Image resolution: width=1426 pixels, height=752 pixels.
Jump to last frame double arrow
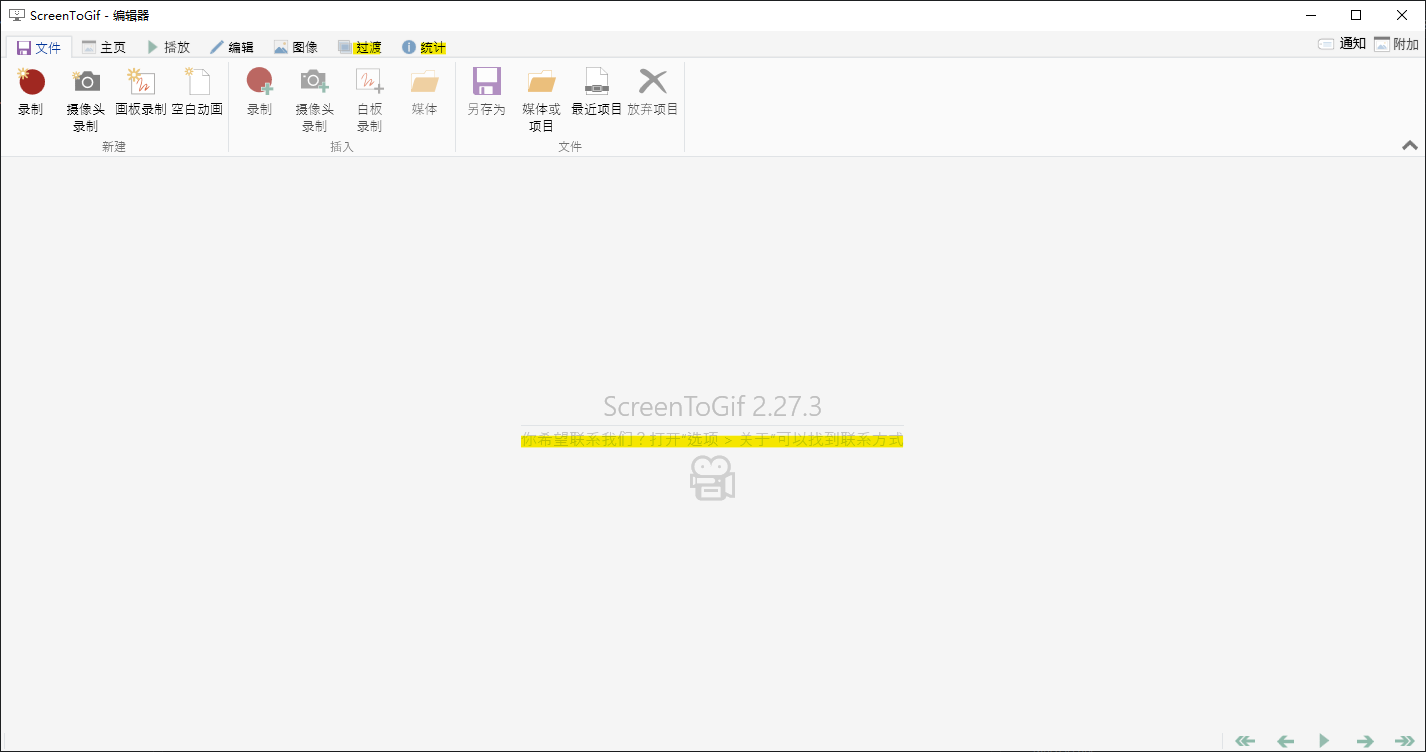[1405, 741]
